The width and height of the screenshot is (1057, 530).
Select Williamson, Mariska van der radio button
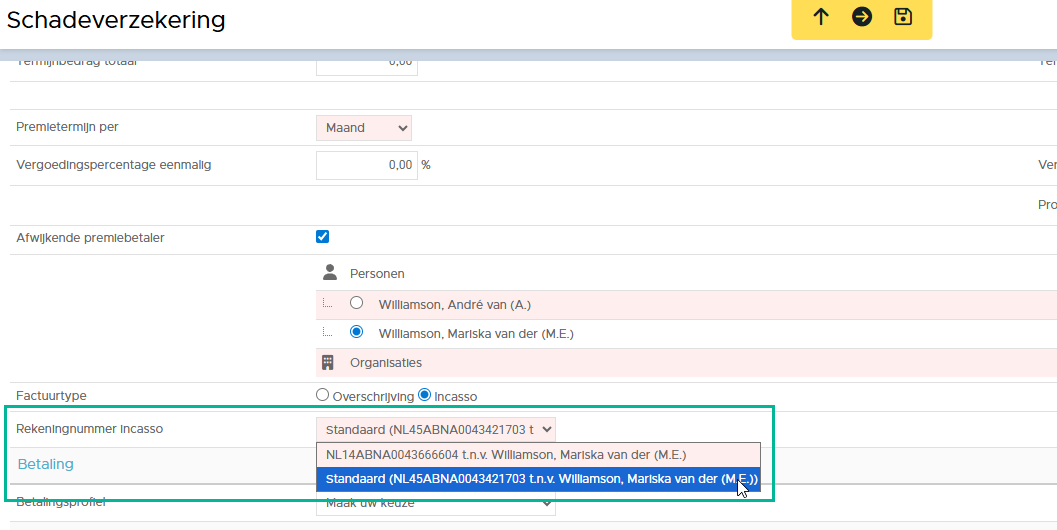(x=356, y=333)
